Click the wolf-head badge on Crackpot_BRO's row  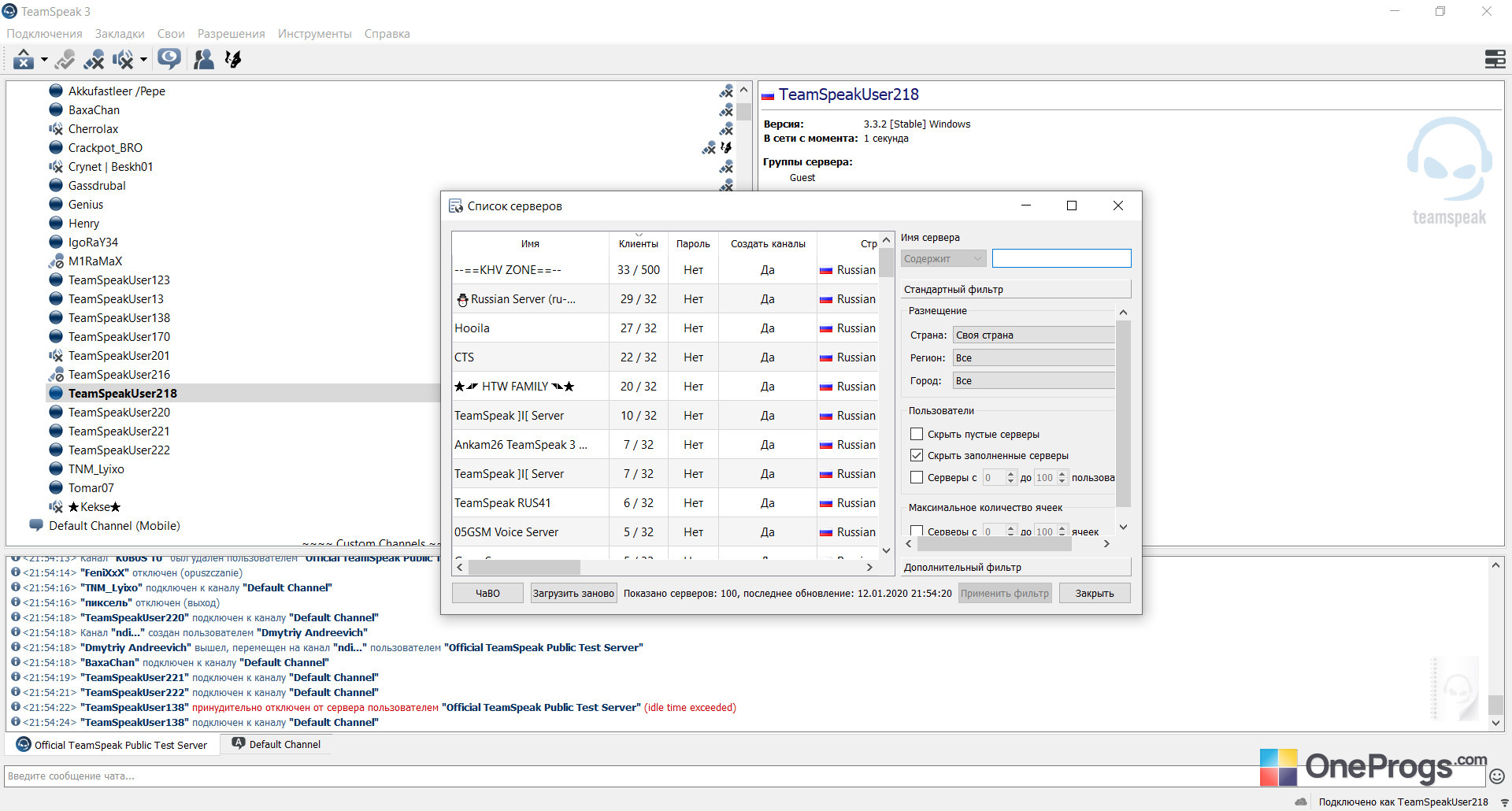pos(726,147)
